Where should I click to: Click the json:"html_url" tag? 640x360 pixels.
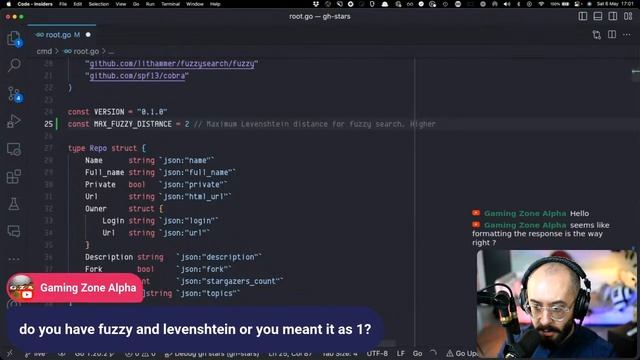195,197
